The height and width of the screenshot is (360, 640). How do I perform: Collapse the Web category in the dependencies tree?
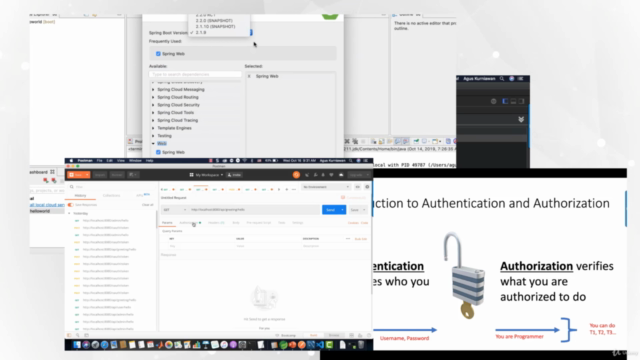[153, 144]
